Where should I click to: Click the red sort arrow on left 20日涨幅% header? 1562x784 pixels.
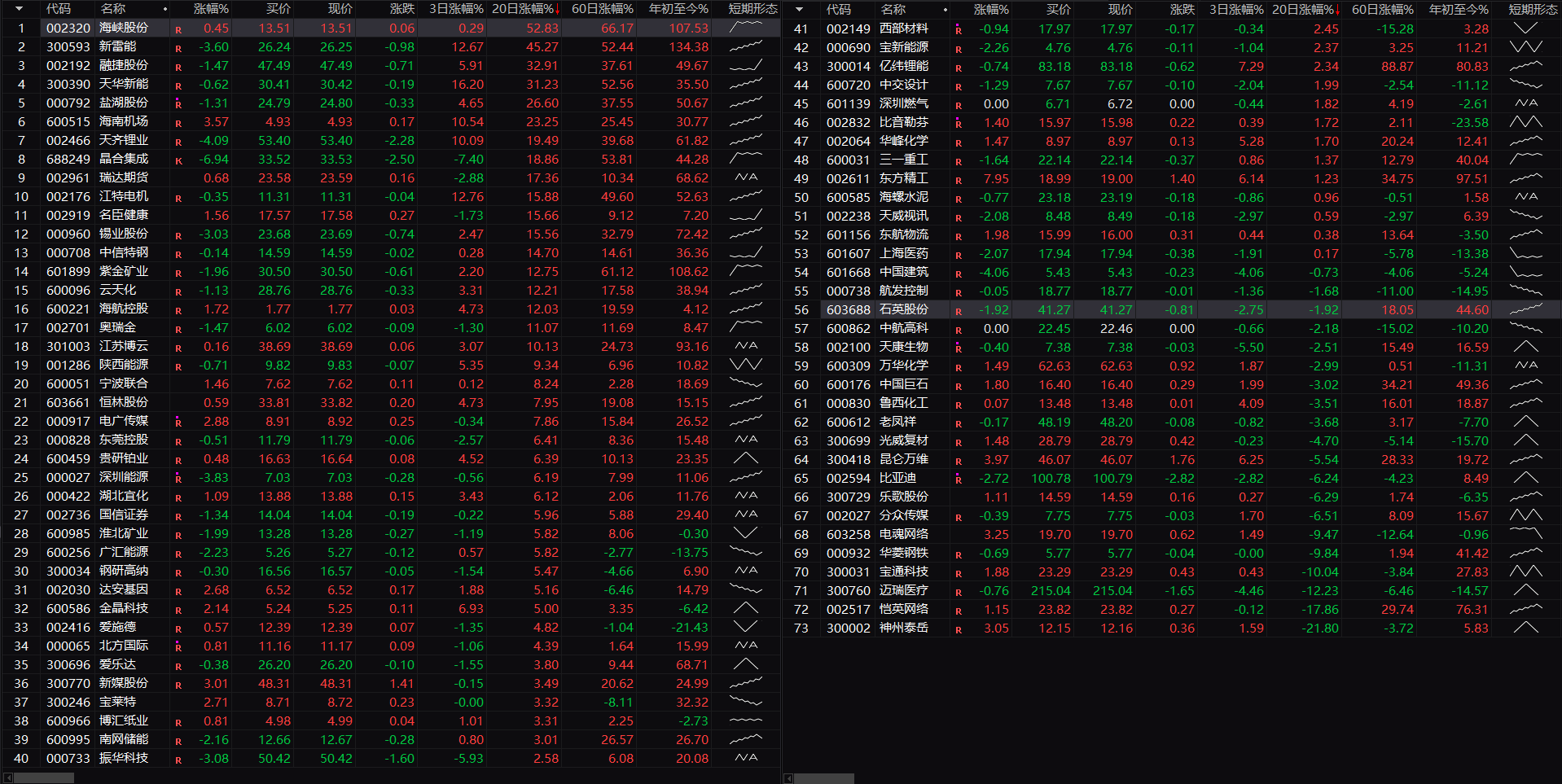557,10
